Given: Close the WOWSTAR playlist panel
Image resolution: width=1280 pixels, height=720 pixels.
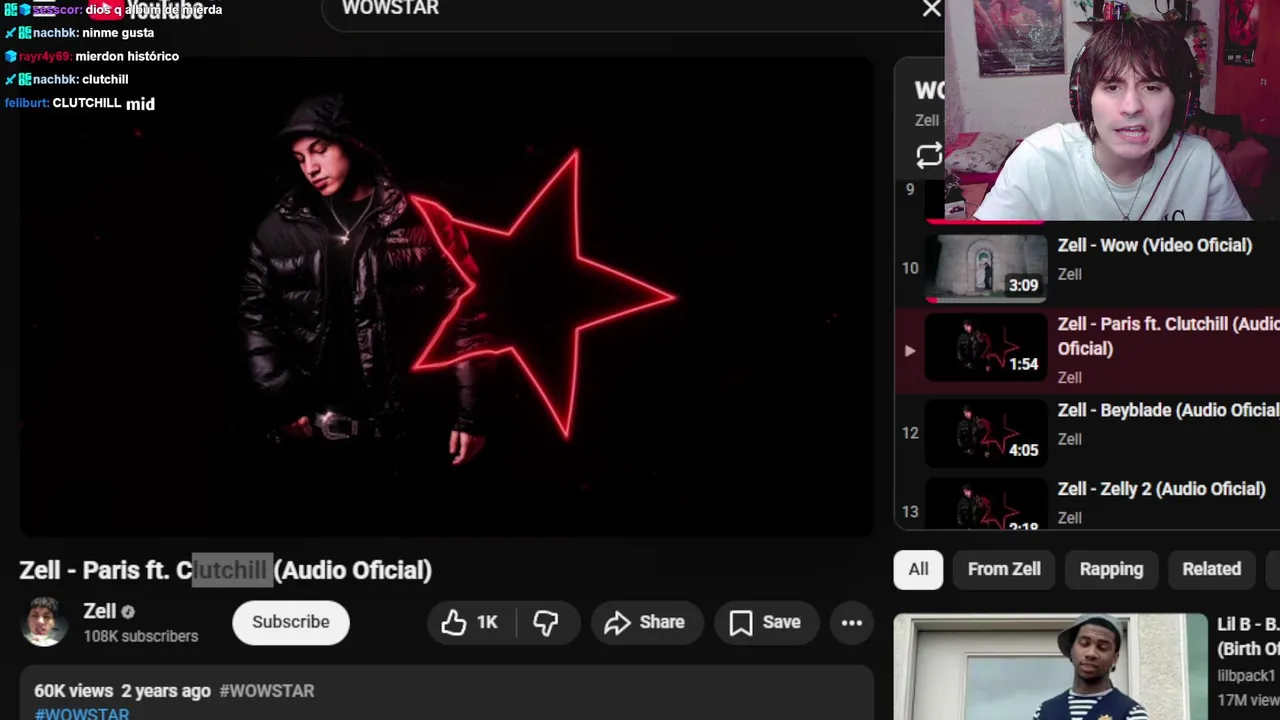Looking at the screenshot, I should click(x=931, y=9).
